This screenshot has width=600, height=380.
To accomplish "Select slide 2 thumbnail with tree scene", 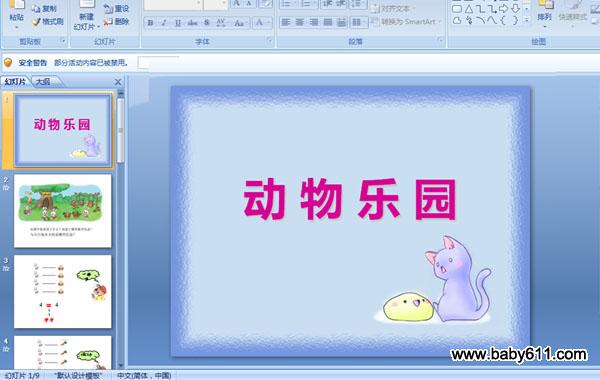I will pyautogui.click(x=63, y=211).
